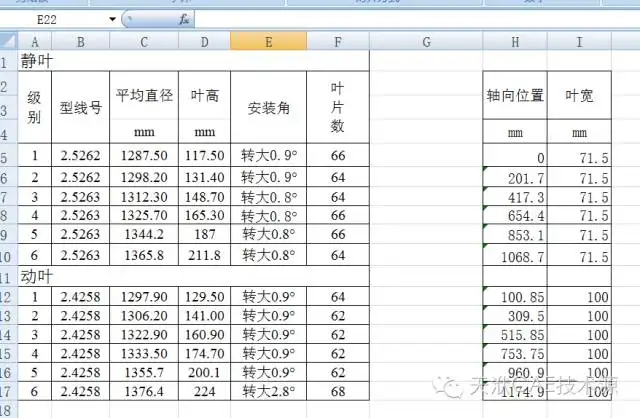Click the 叶高 header cell
This screenshot has width=640, height=418.
click(204, 96)
